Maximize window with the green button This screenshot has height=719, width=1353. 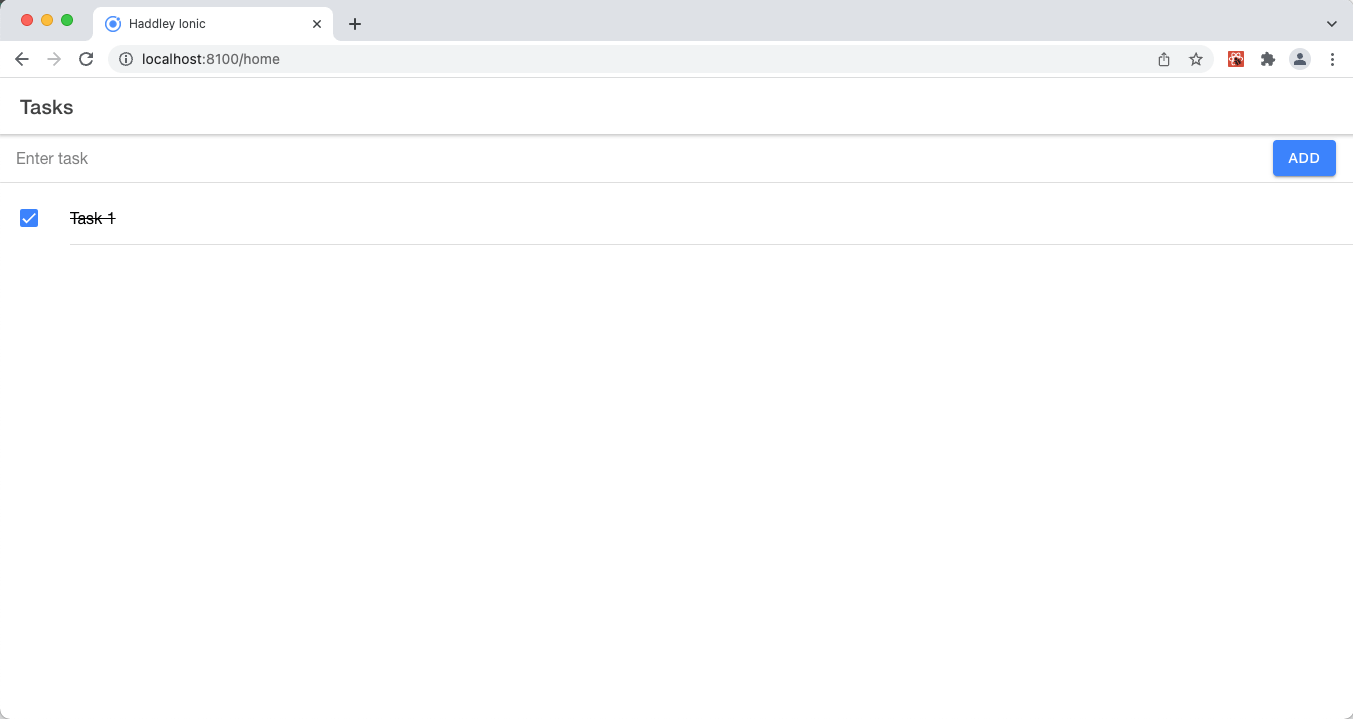pos(67,20)
